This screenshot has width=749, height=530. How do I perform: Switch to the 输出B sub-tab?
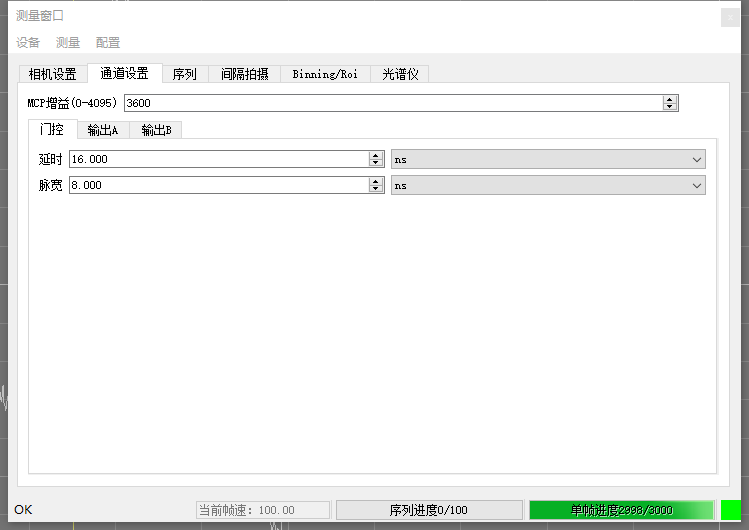click(x=156, y=129)
